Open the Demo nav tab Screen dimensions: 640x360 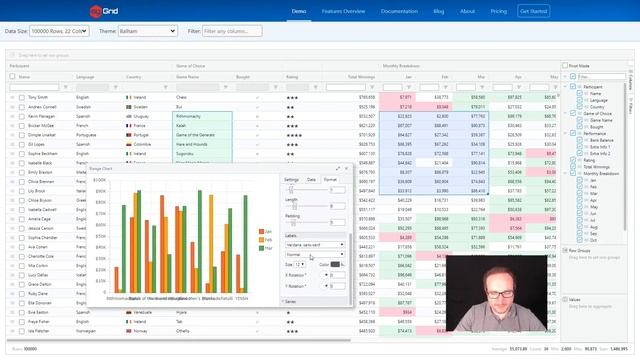point(299,11)
